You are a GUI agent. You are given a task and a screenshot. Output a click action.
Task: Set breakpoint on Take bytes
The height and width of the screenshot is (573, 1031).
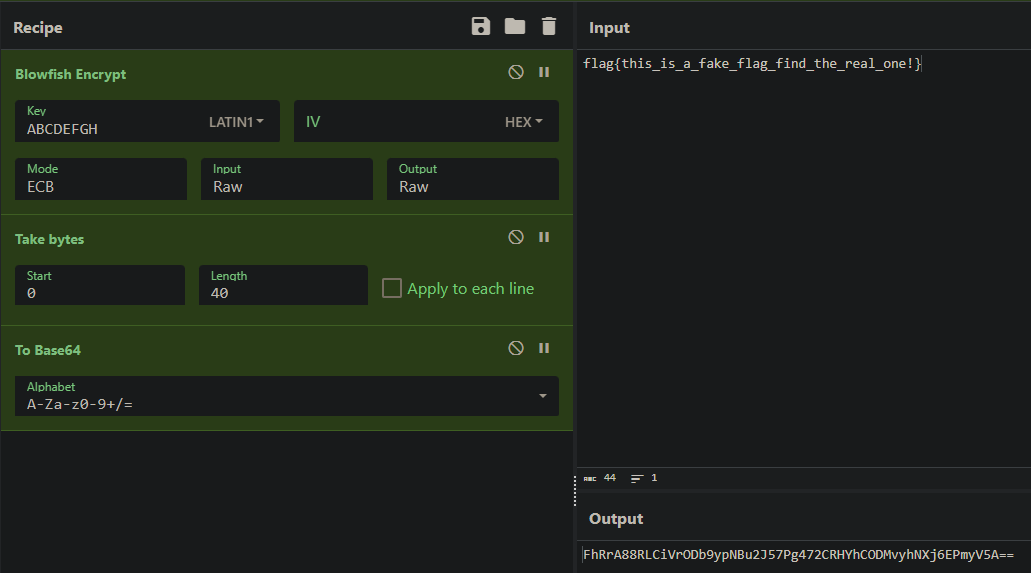point(544,237)
